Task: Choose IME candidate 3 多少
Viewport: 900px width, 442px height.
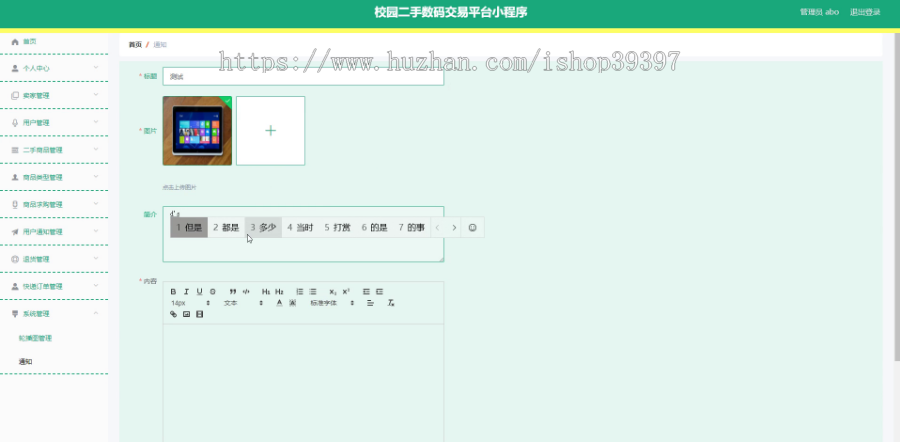Action: pos(263,227)
